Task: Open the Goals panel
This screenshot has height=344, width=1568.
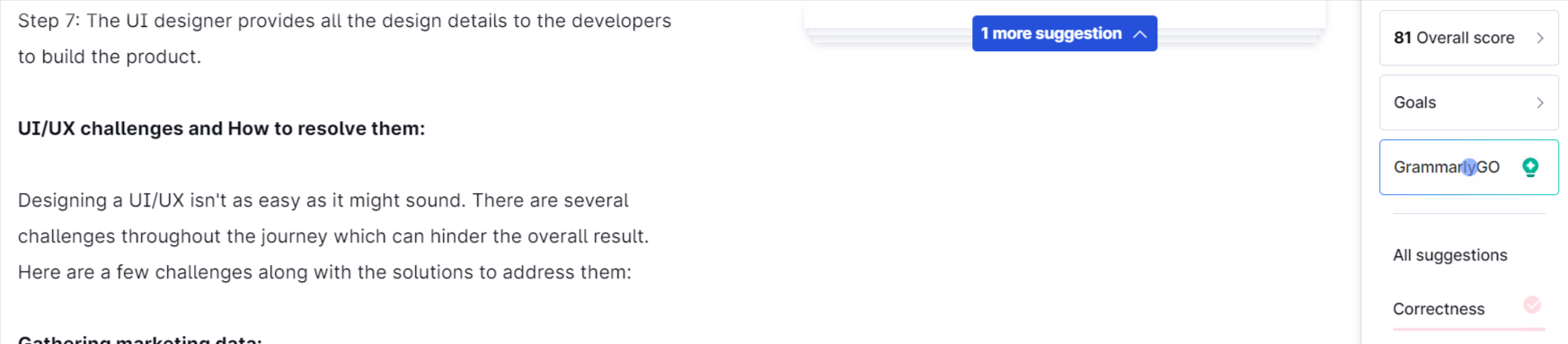Action: (x=1468, y=102)
